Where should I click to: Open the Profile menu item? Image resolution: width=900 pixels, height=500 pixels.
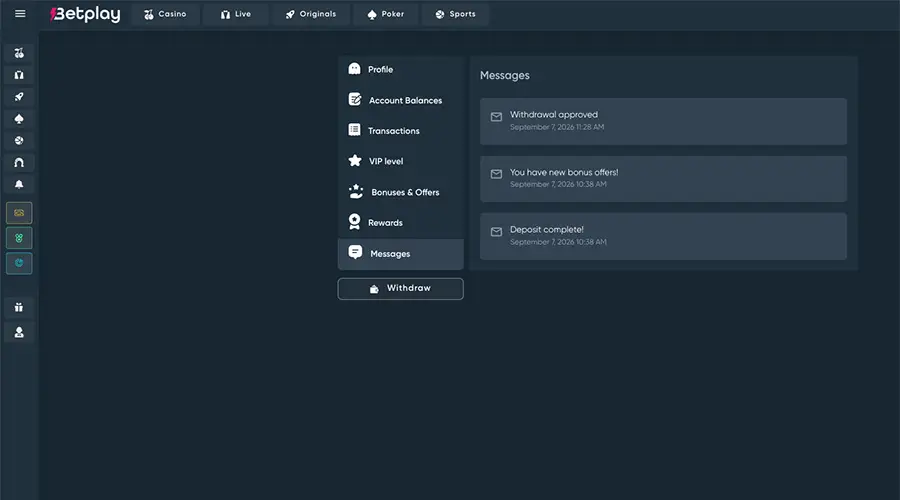(x=401, y=69)
